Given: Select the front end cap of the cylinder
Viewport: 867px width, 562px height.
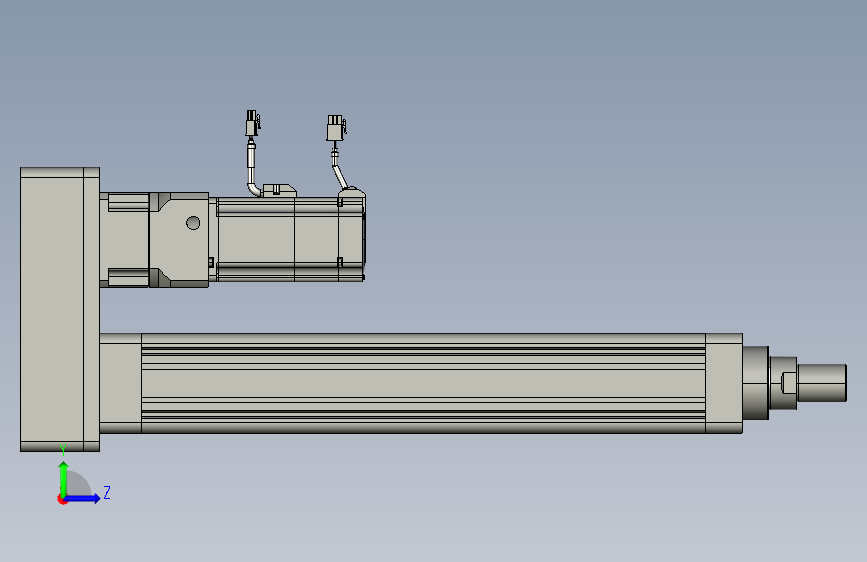Looking at the screenshot, I should click(x=724, y=383).
